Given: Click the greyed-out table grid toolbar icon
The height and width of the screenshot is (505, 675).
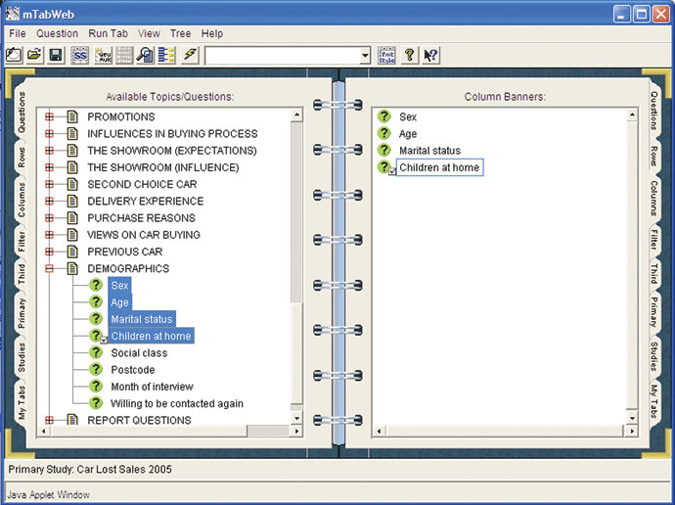Looking at the screenshot, I should [x=124, y=55].
